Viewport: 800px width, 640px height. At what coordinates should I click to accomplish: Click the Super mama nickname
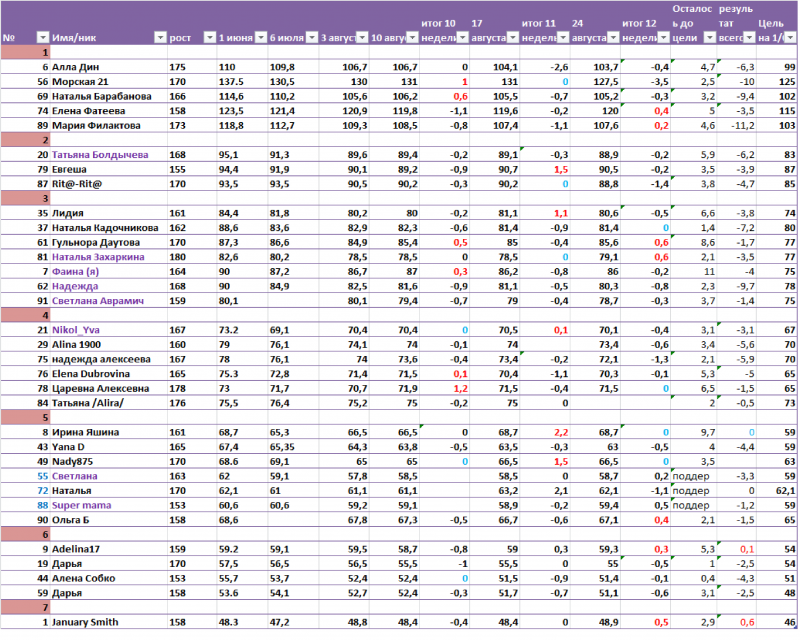82,506
